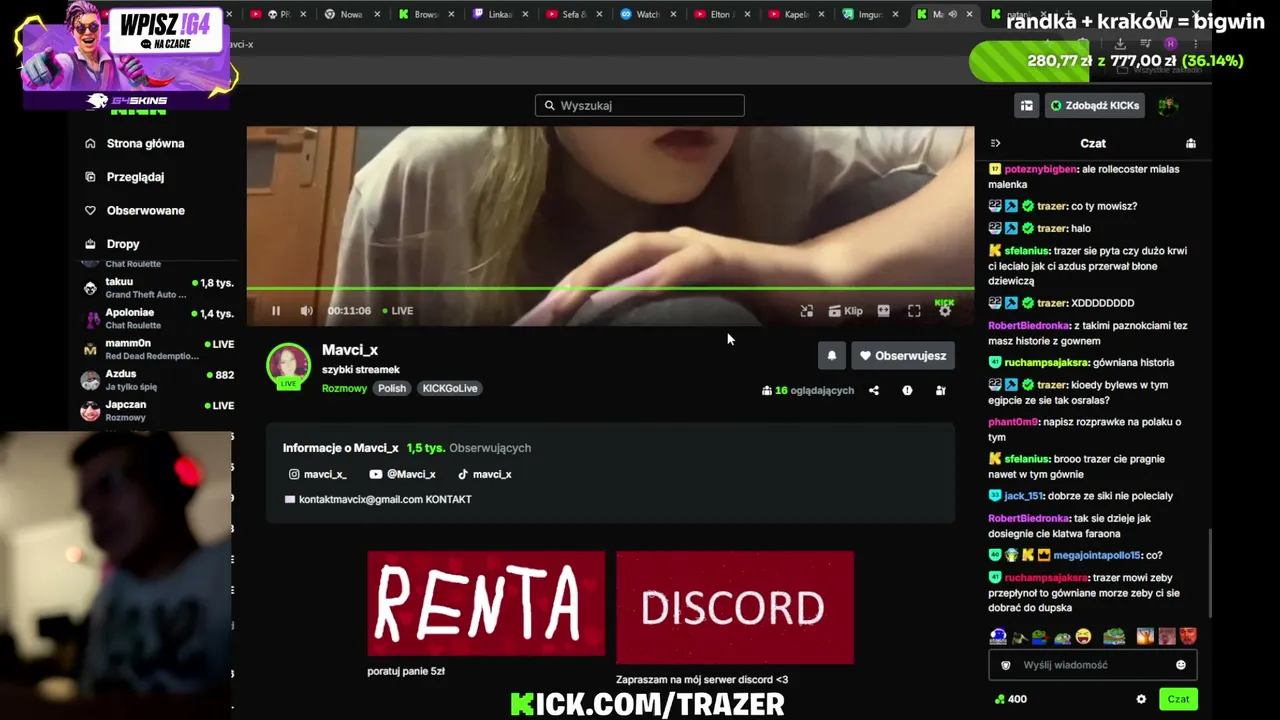Open the video player settings gear
This screenshot has height=720, width=1280.
click(x=945, y=311)
